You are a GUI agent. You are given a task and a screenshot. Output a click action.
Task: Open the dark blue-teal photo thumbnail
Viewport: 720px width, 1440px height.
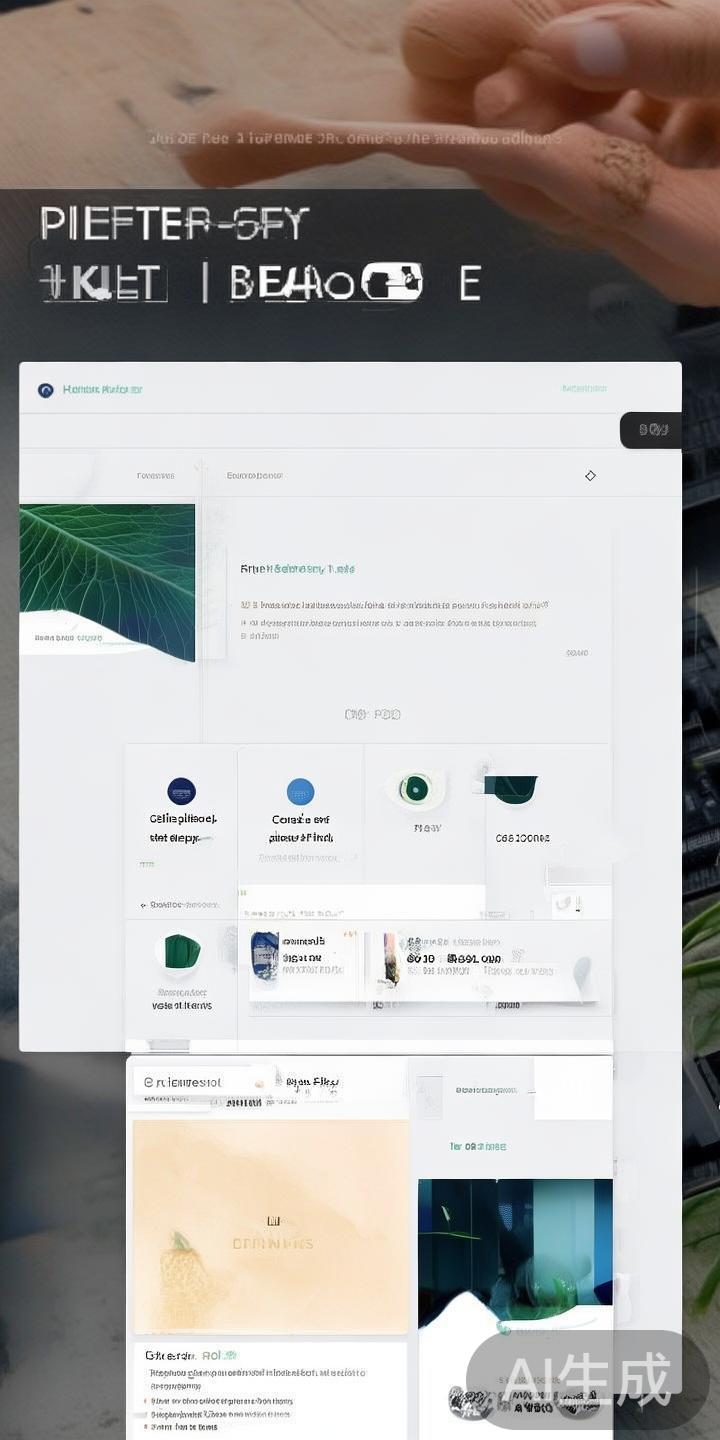point(515,1240)
